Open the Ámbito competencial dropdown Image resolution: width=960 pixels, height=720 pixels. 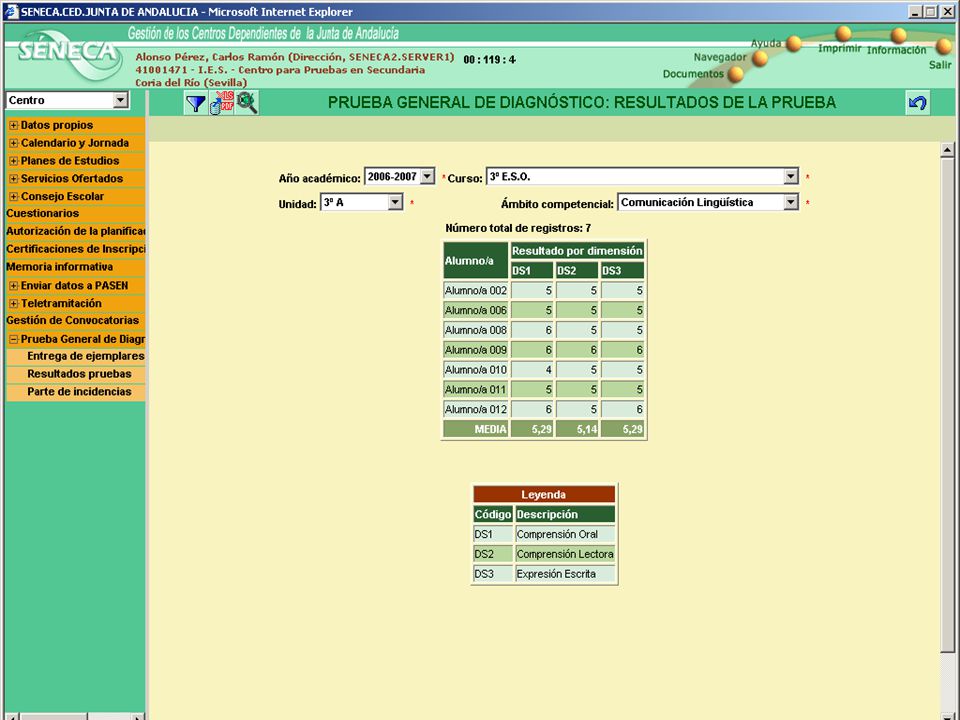click(791, 202)
